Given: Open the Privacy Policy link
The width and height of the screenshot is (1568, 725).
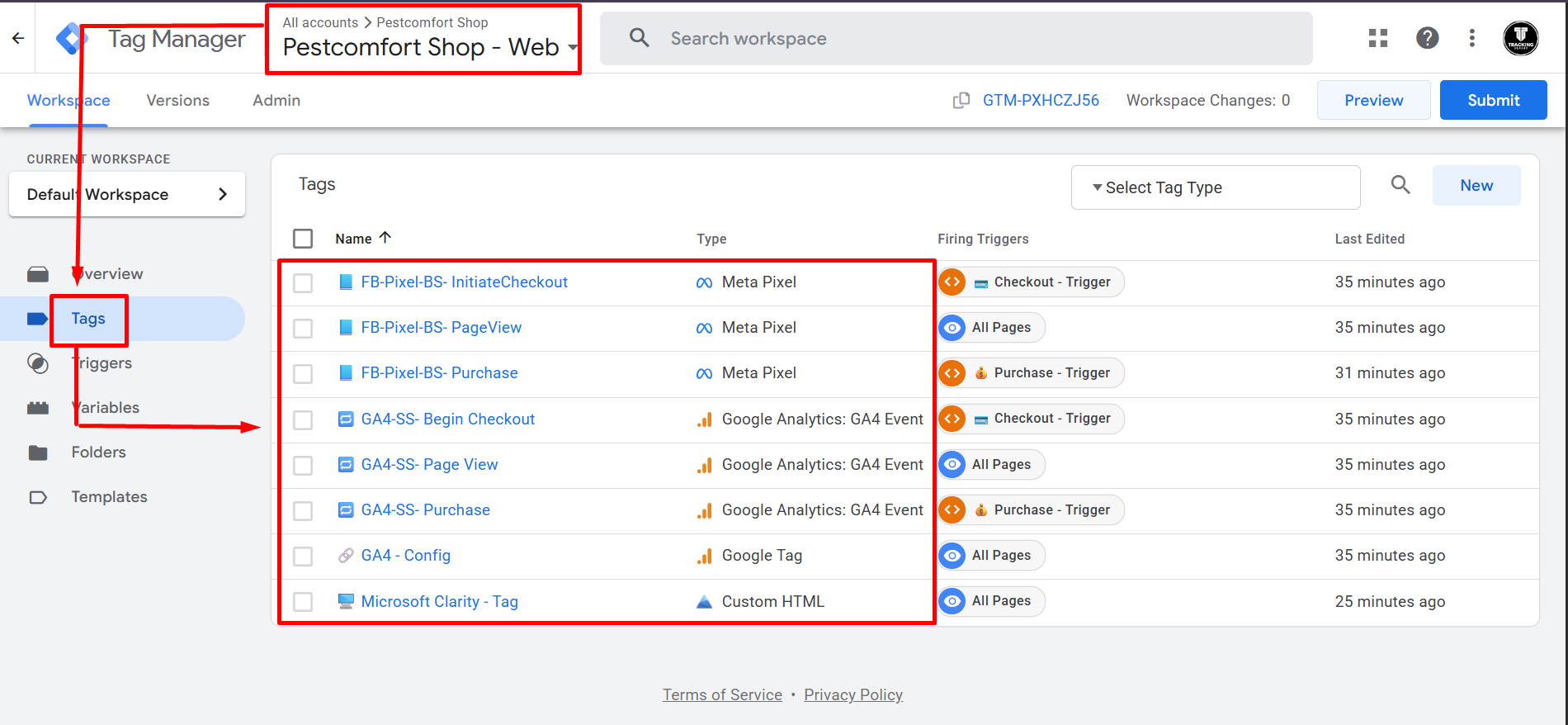Looking at the screenshot, I should pos(853,694).
